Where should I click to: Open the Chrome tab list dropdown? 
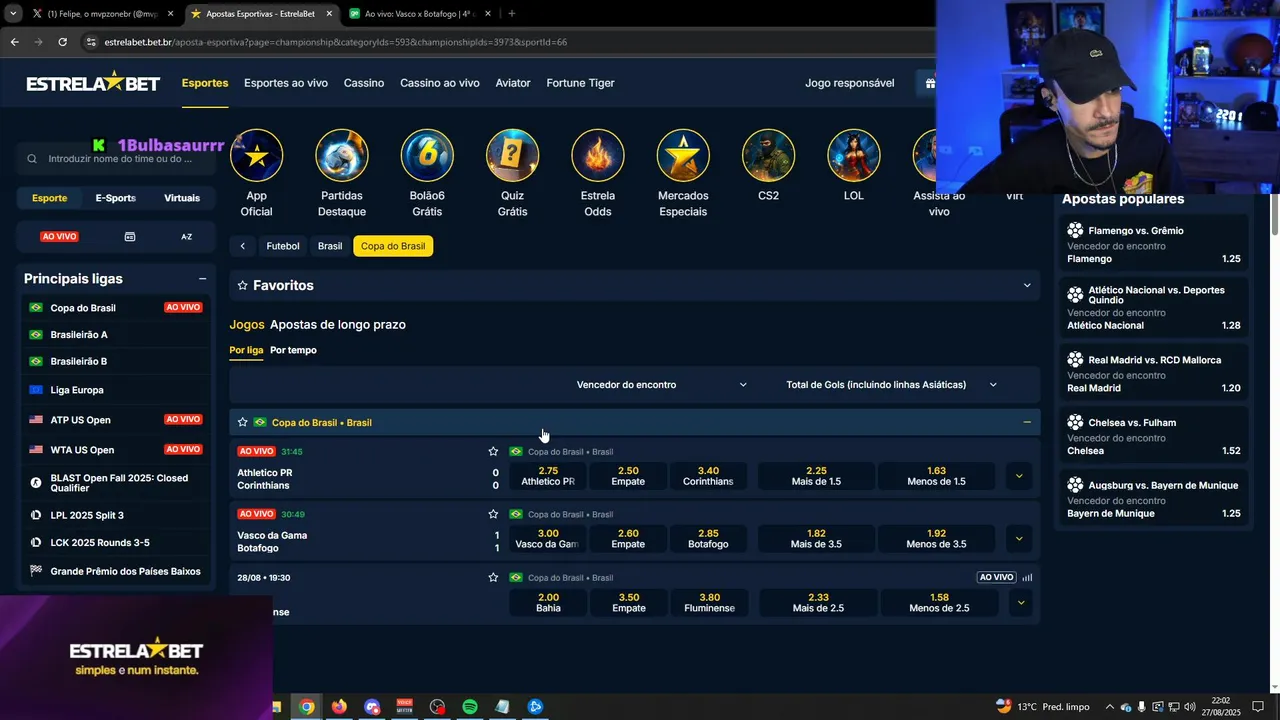click(13, 14)
